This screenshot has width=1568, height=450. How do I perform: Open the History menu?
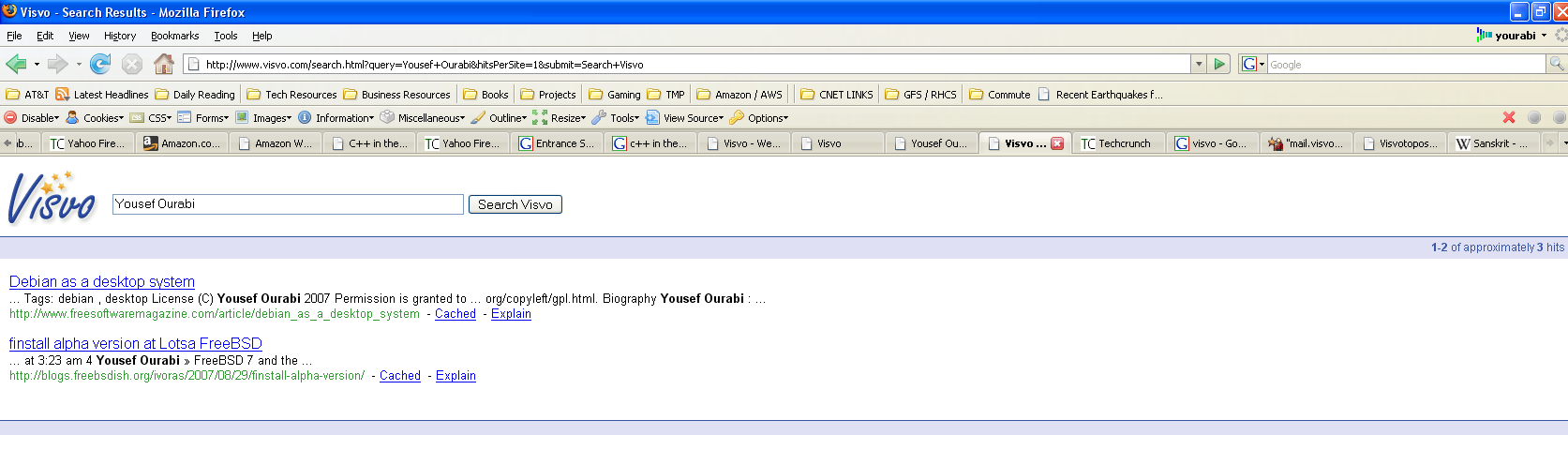[120, 36]
